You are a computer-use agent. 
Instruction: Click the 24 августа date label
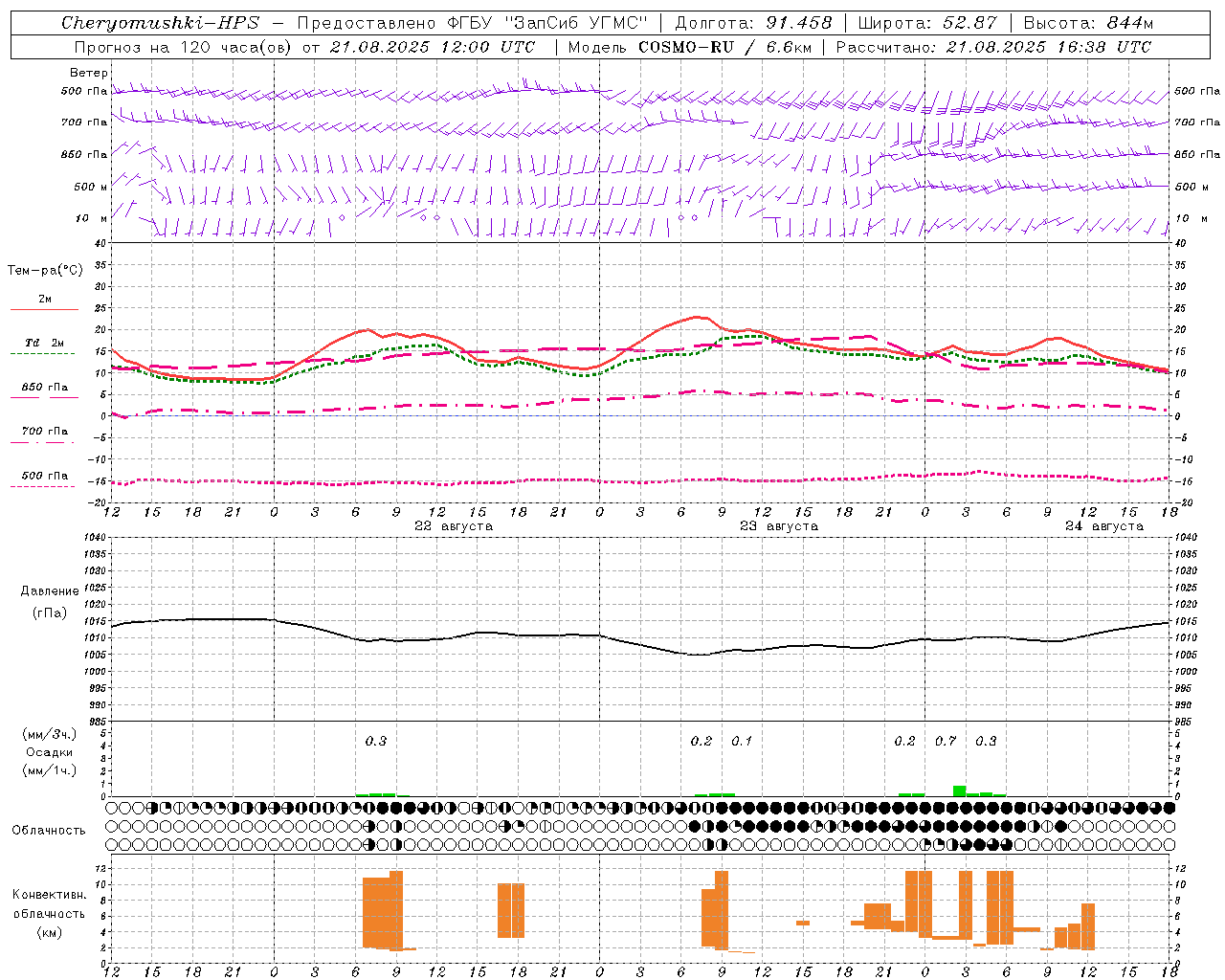pyautogui.click(x=1104, y=526)
